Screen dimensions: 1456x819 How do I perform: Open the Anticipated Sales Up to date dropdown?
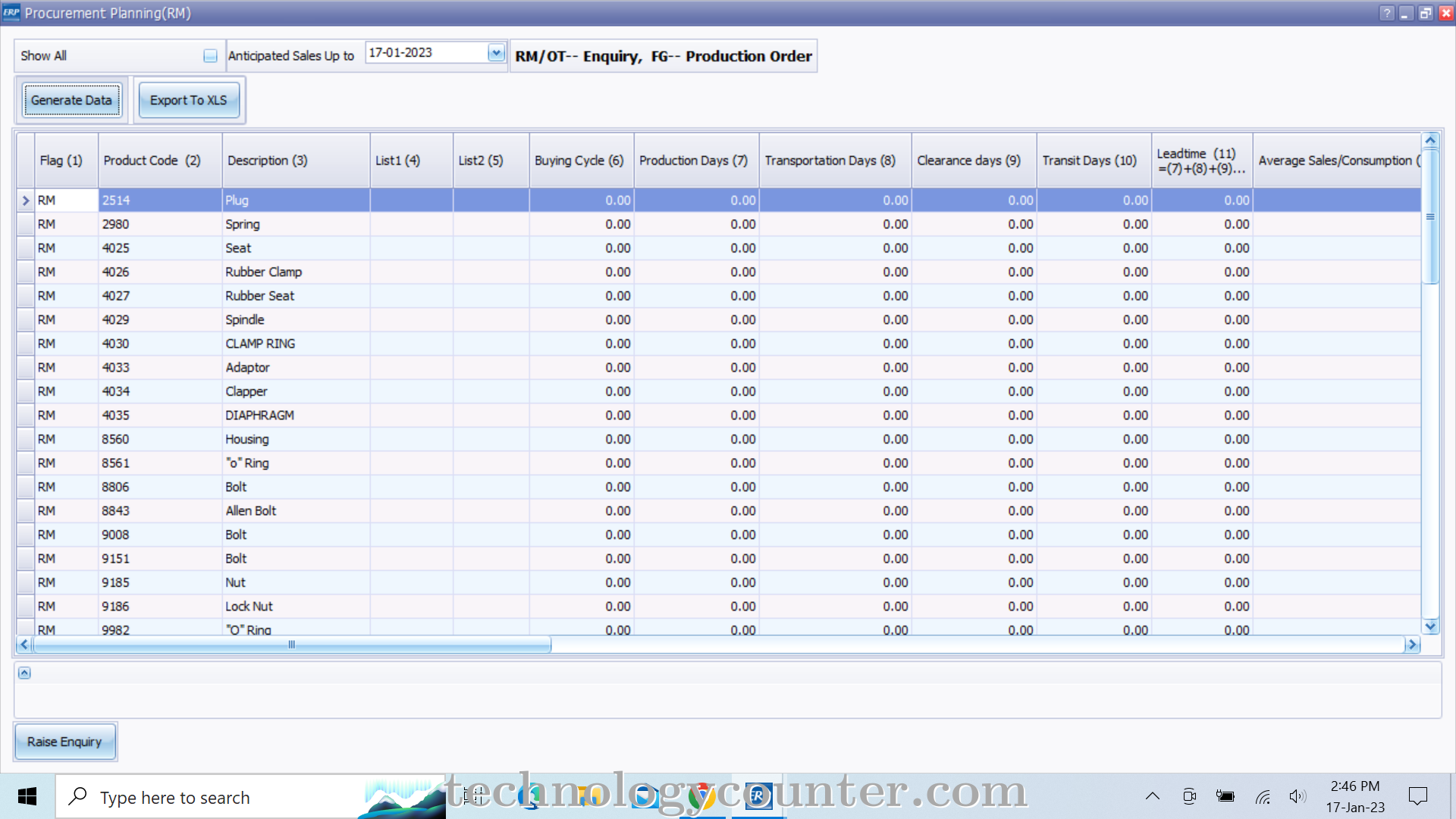pos(497,52)
